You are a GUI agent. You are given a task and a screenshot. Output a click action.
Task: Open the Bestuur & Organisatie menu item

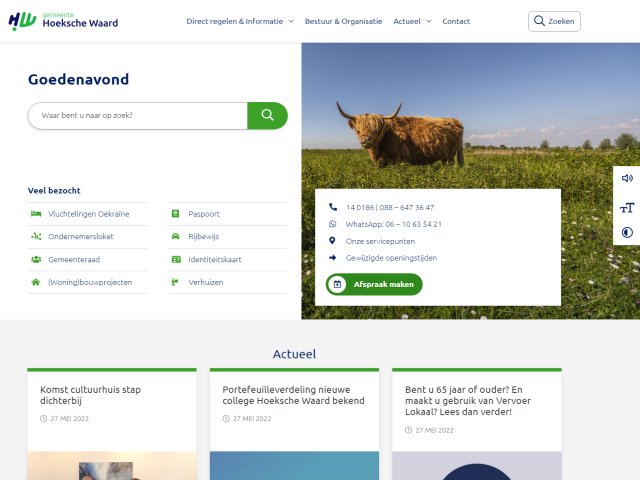click(343, 21)
